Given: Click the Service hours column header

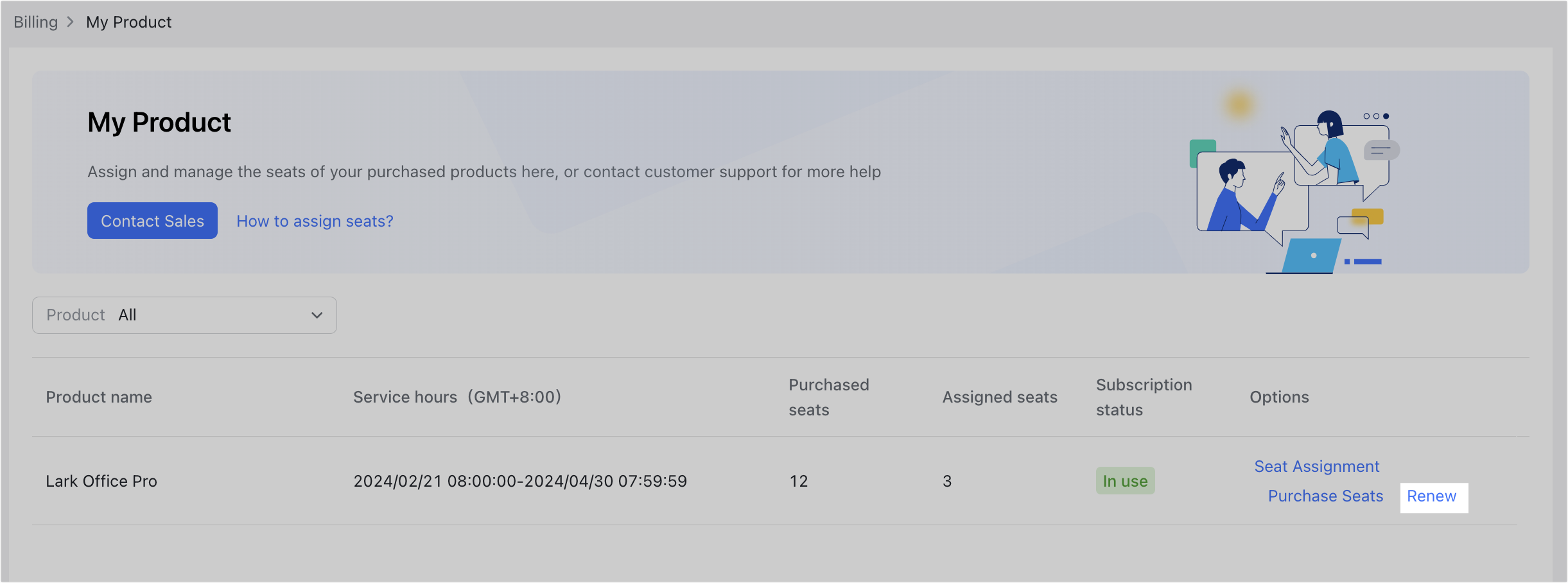Looking at the screenshot, I should 457,397.
